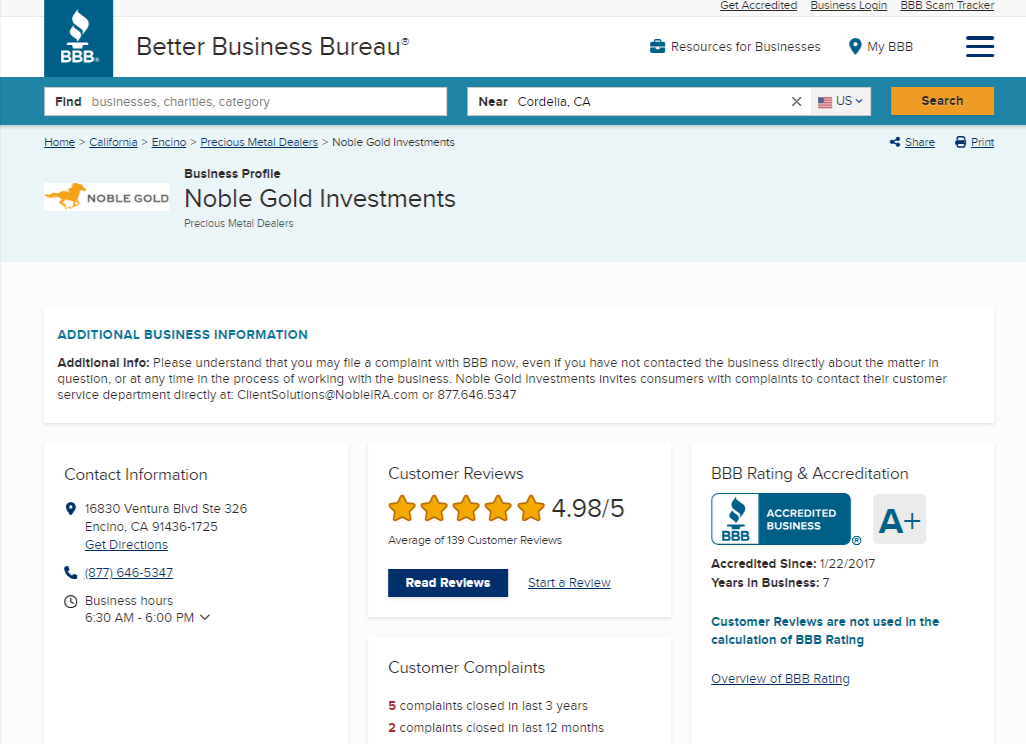Viewport: 1026px width, 744px height.
Task: Click the BBB Accredited Business seal
Action: [x=781, y=519]
